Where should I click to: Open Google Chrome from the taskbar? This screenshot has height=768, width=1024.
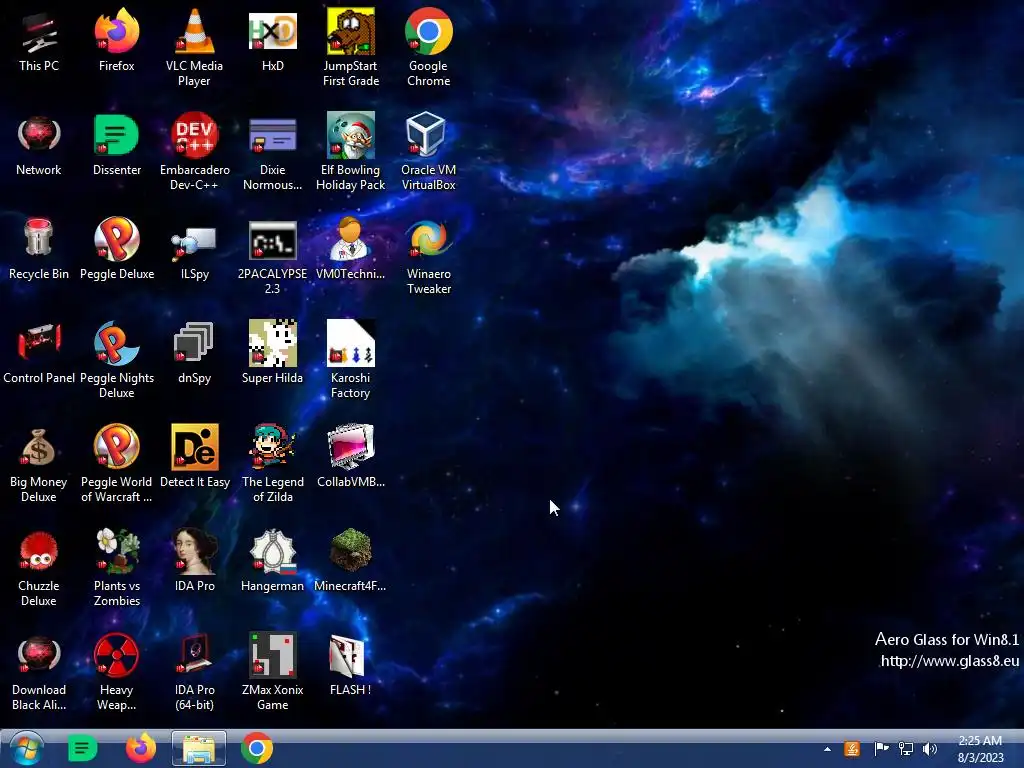tap(257, 748)
